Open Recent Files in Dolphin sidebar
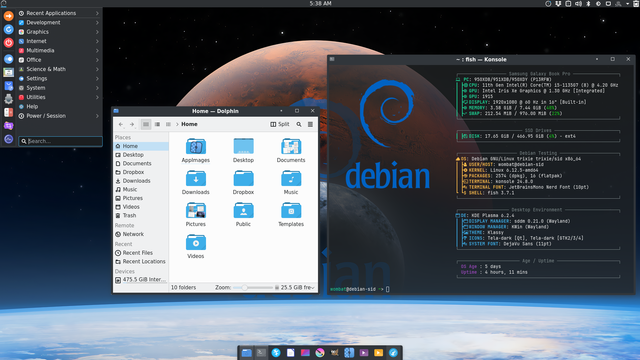The width and height of the screenshot is (640, 360). 141,253
